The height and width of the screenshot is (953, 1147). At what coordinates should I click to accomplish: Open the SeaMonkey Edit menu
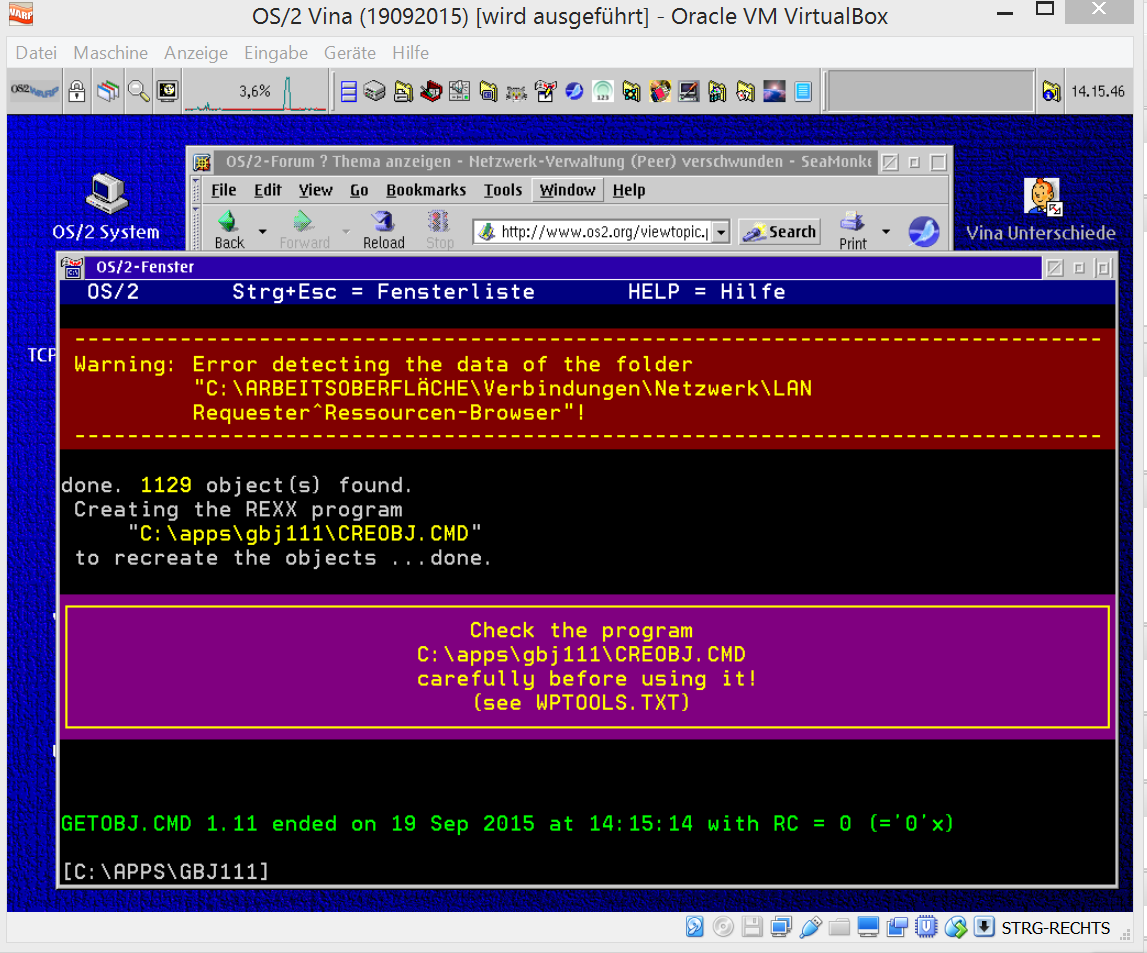[268, 190]
